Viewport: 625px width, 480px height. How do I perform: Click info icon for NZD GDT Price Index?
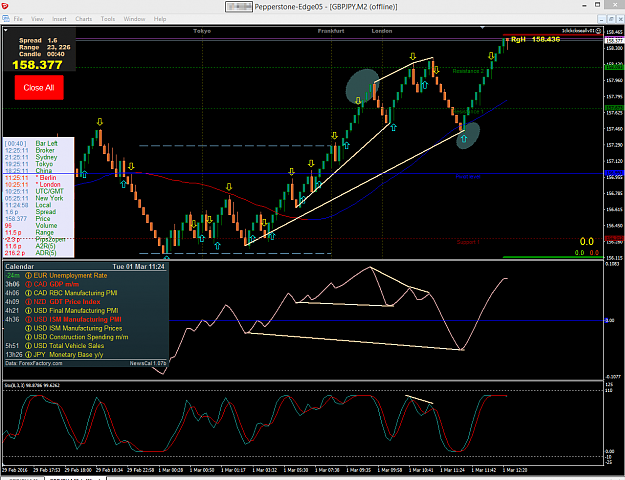[x=28, y=302]
